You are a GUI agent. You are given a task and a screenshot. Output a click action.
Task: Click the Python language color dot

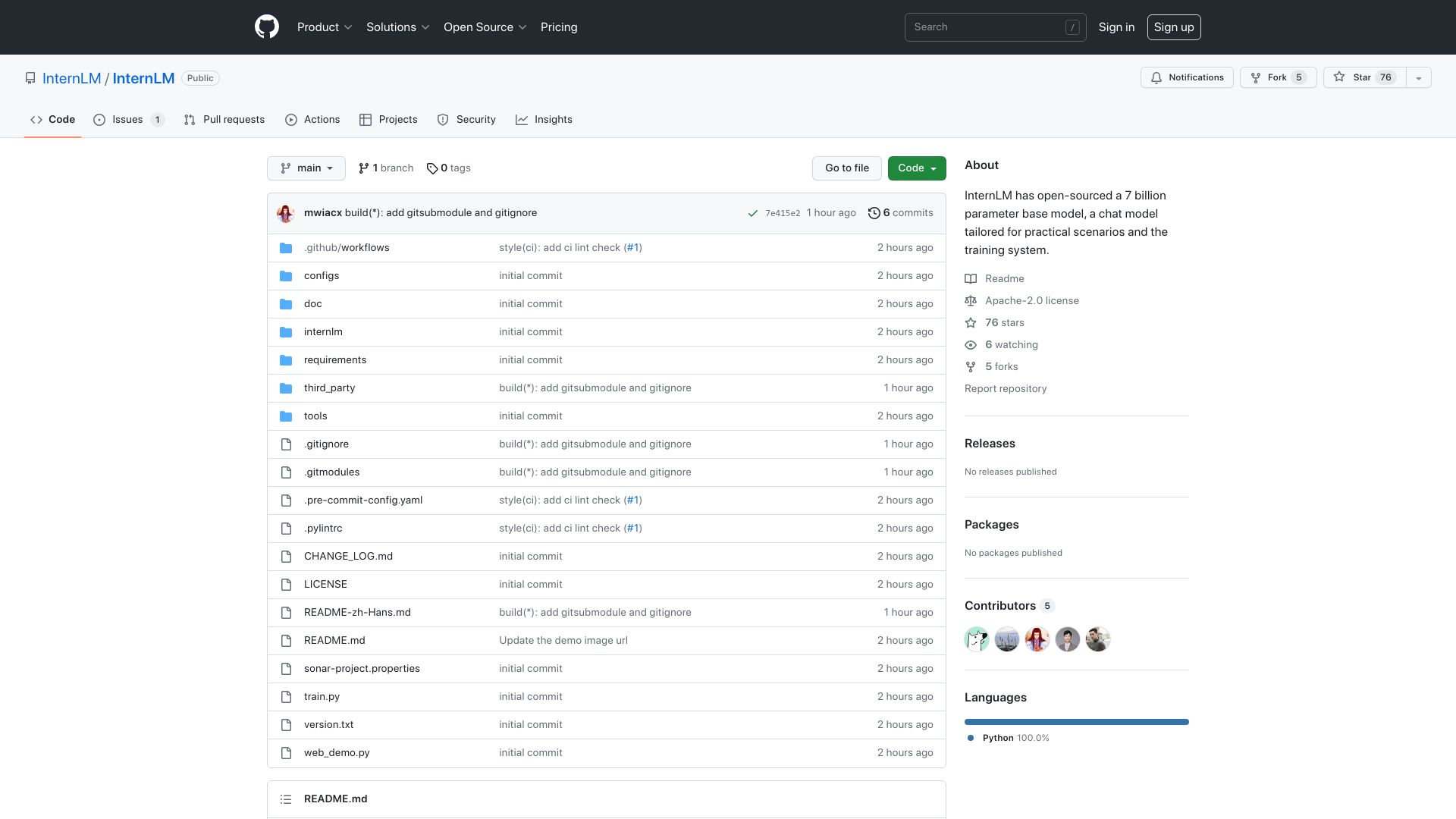point(971,738)
